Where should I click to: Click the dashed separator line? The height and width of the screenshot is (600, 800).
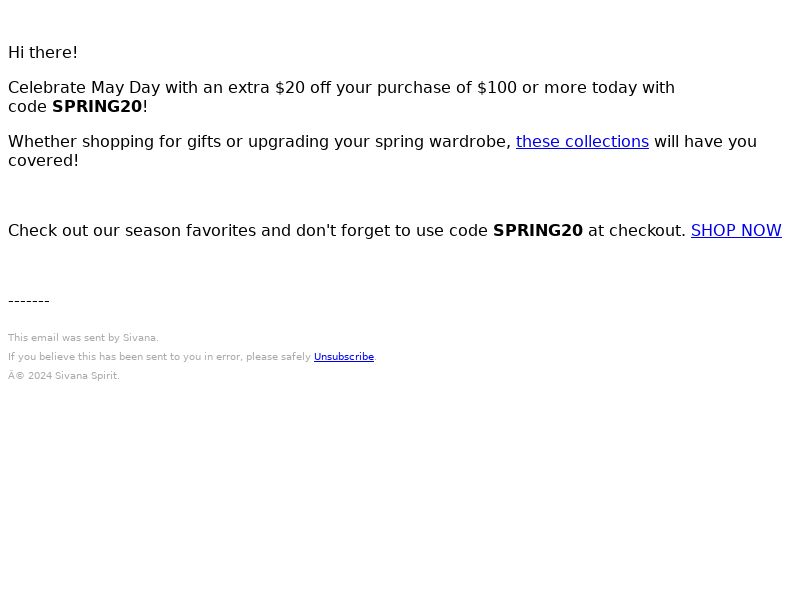pyautogui.click(x=29, y=301)
